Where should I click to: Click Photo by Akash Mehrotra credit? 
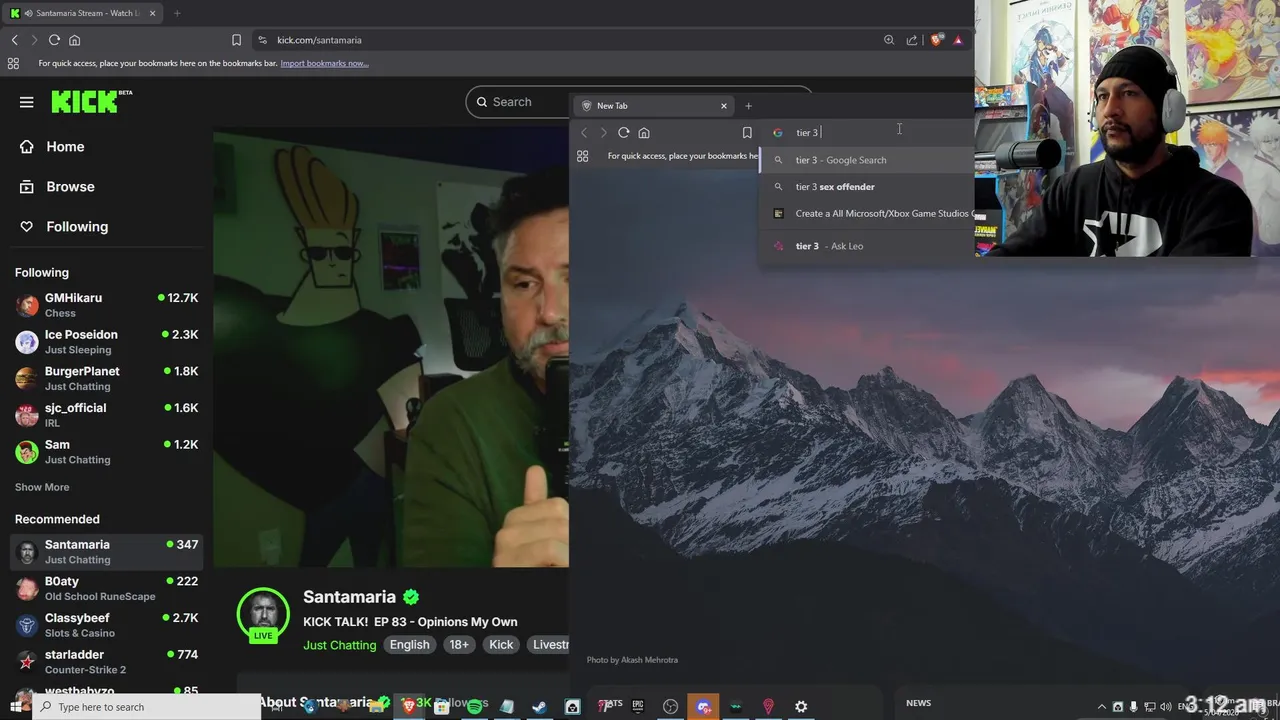(632, 660)
